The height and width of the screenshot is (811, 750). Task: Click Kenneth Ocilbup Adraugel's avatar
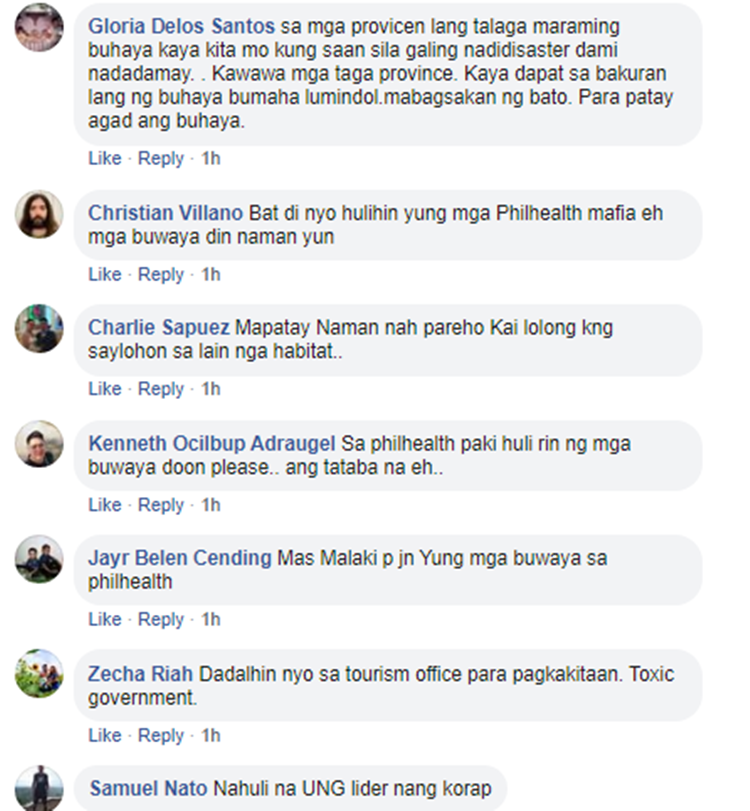(x=39, y=444)
